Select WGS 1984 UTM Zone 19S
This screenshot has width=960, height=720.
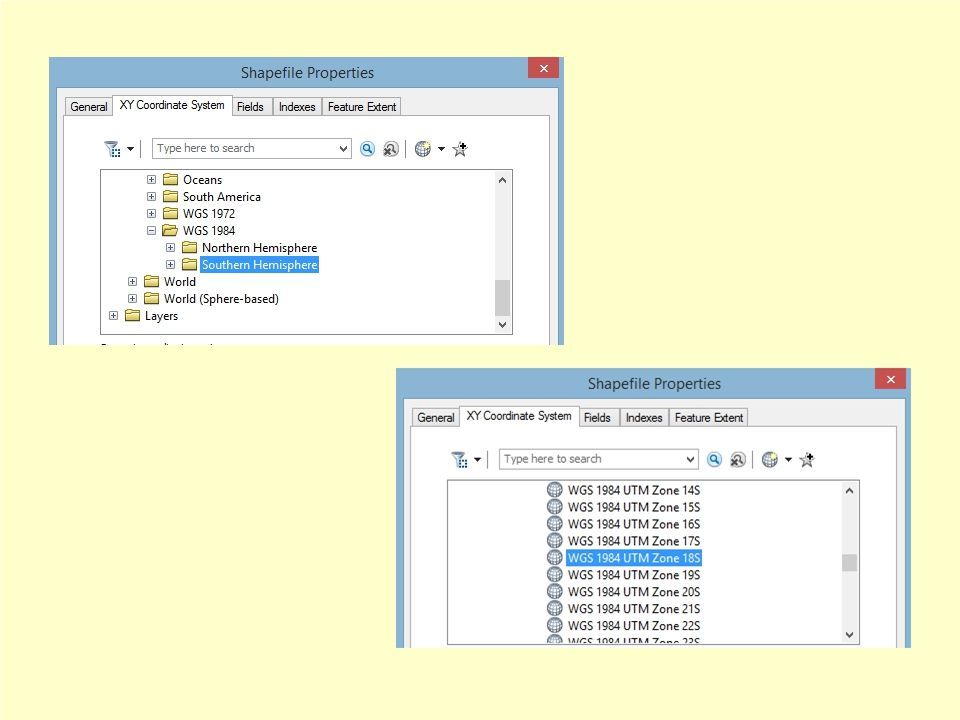(x=634, y=575)
